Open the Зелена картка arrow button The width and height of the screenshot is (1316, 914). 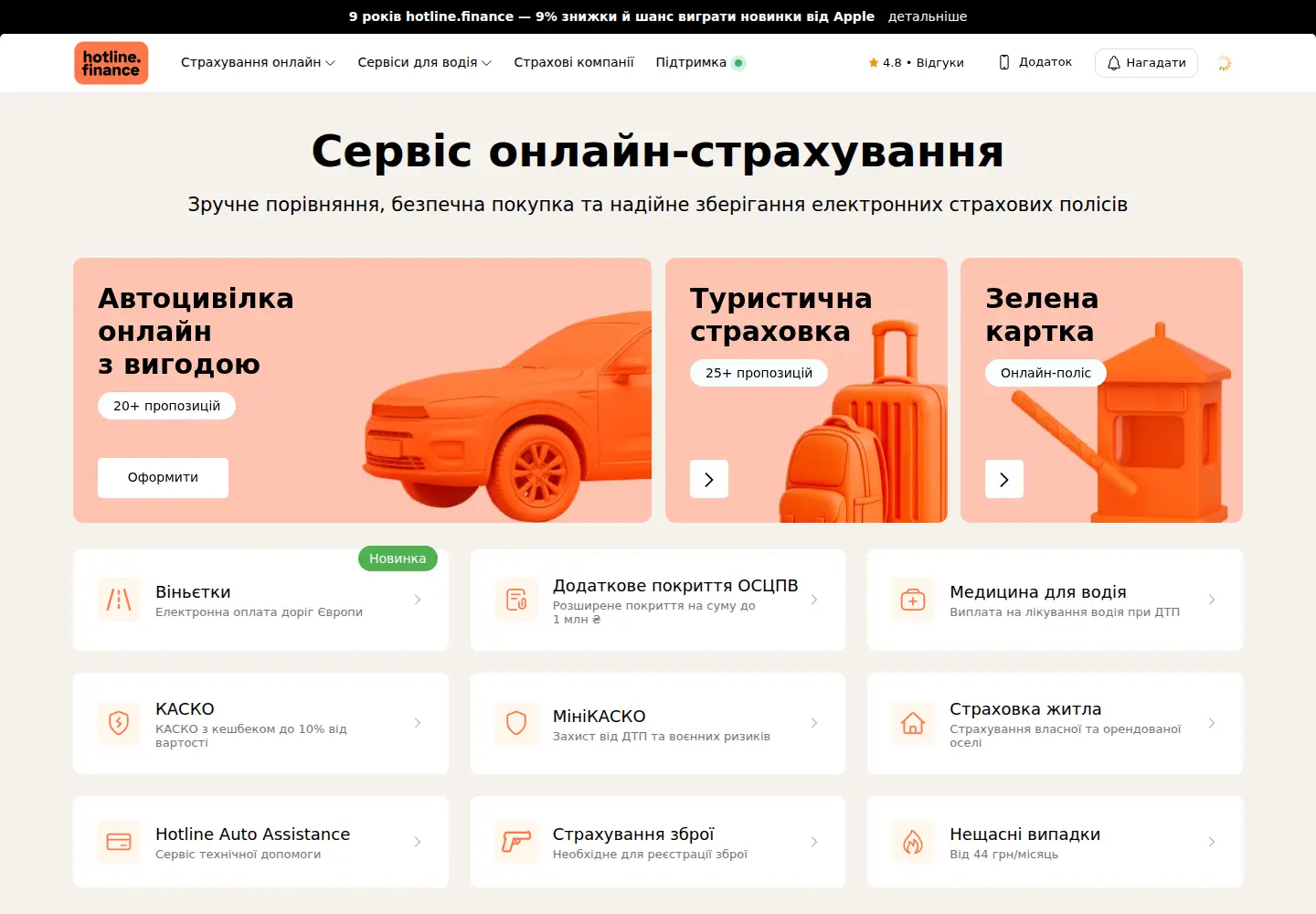click(x=1004, y=479)
